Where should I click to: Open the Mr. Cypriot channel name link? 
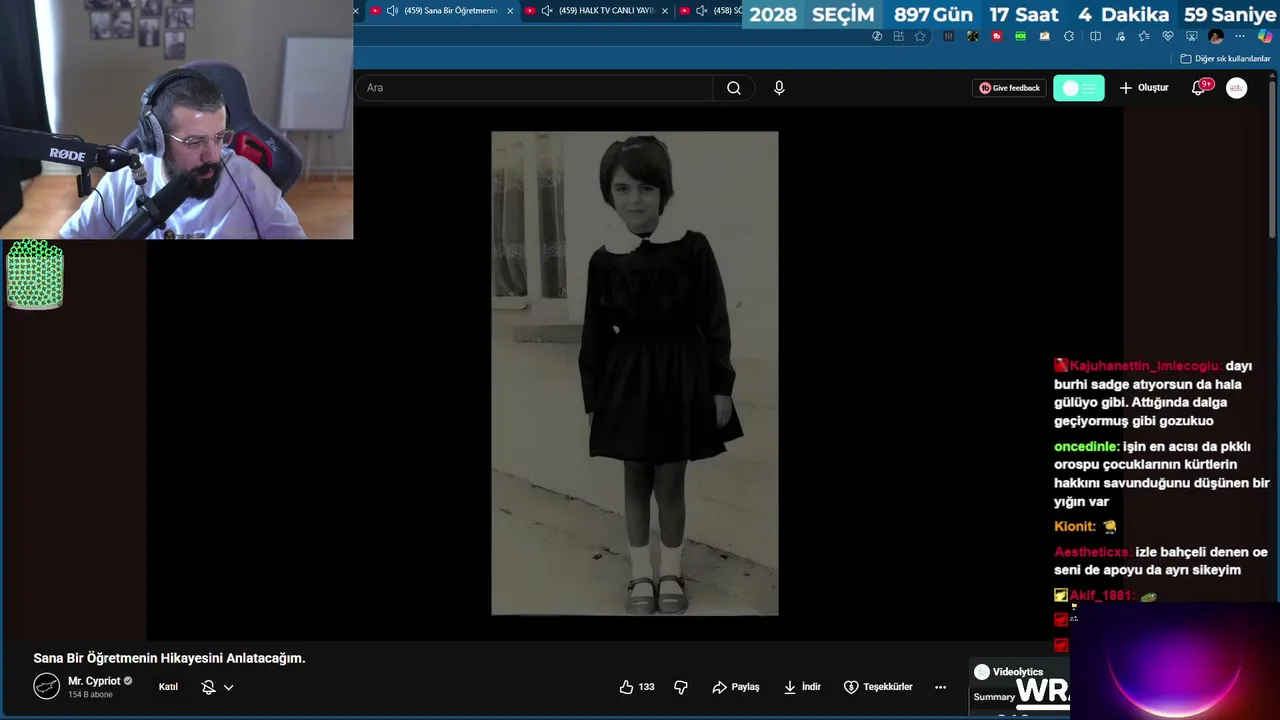coord(94,681)
